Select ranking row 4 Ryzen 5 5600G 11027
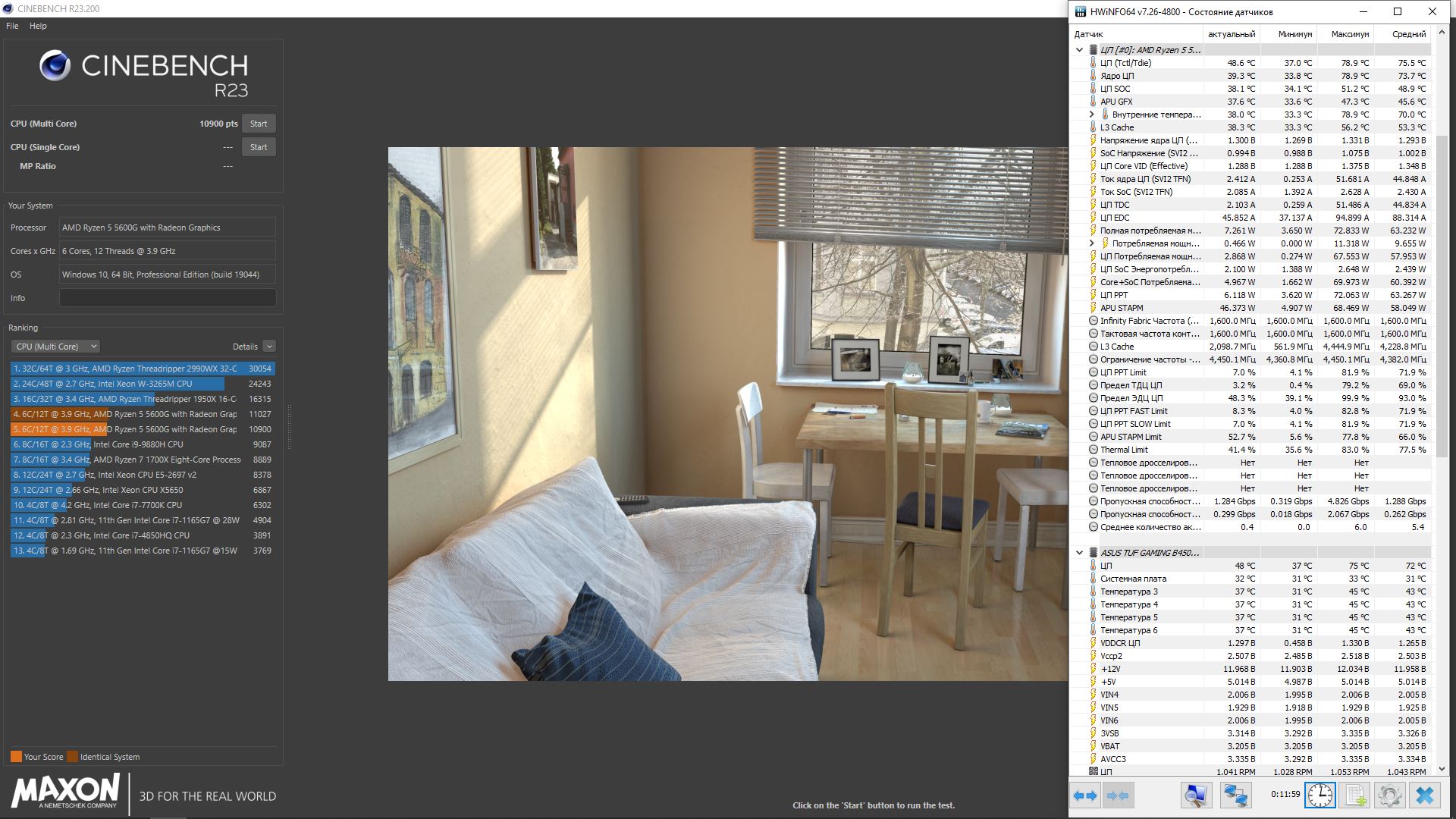This screenshot has width=1456, height=819. (x=143, y=414)
